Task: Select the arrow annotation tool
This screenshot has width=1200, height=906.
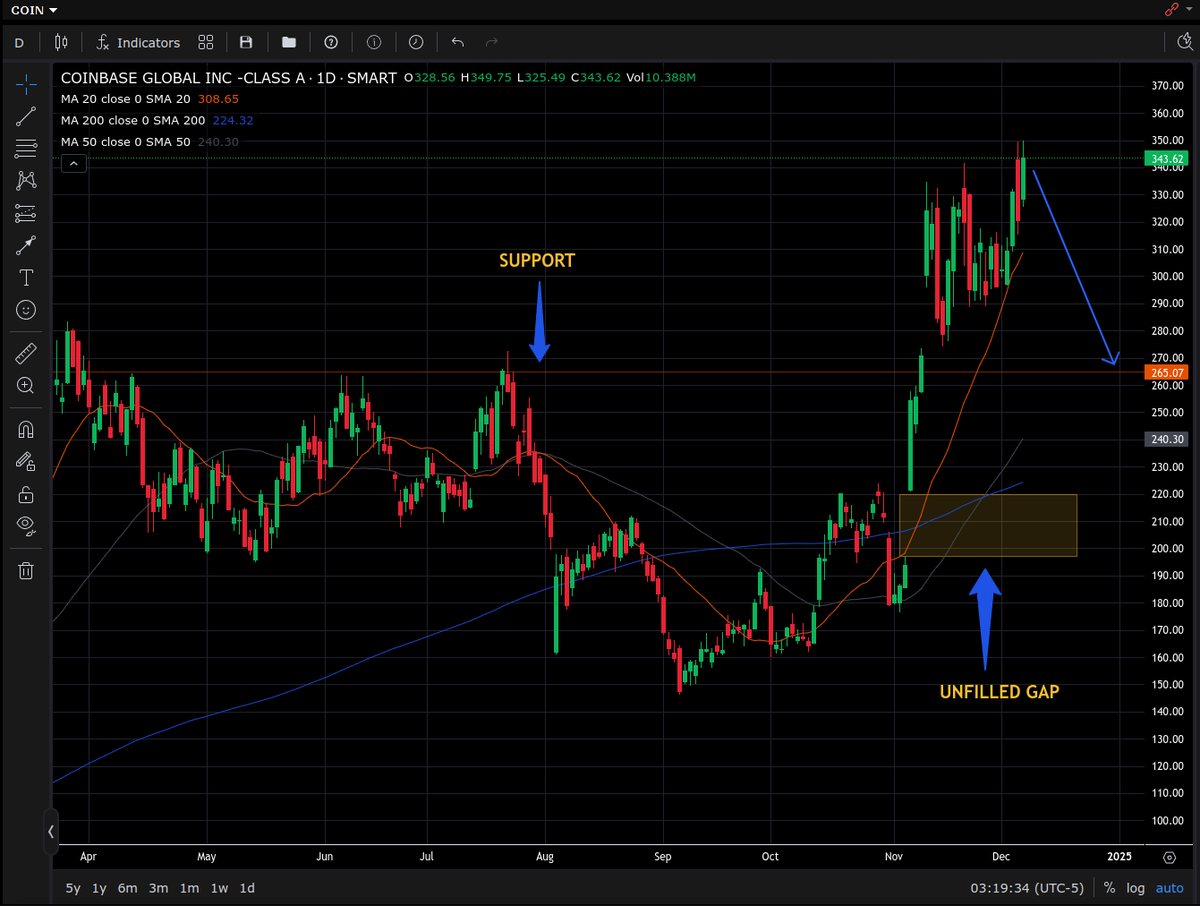Action: point(26,245)
